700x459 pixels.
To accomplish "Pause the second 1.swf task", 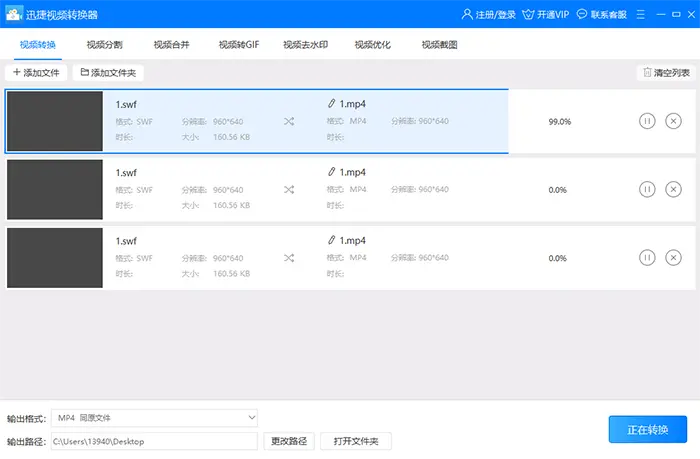I will pyautogui.click(x=647, y=189).
